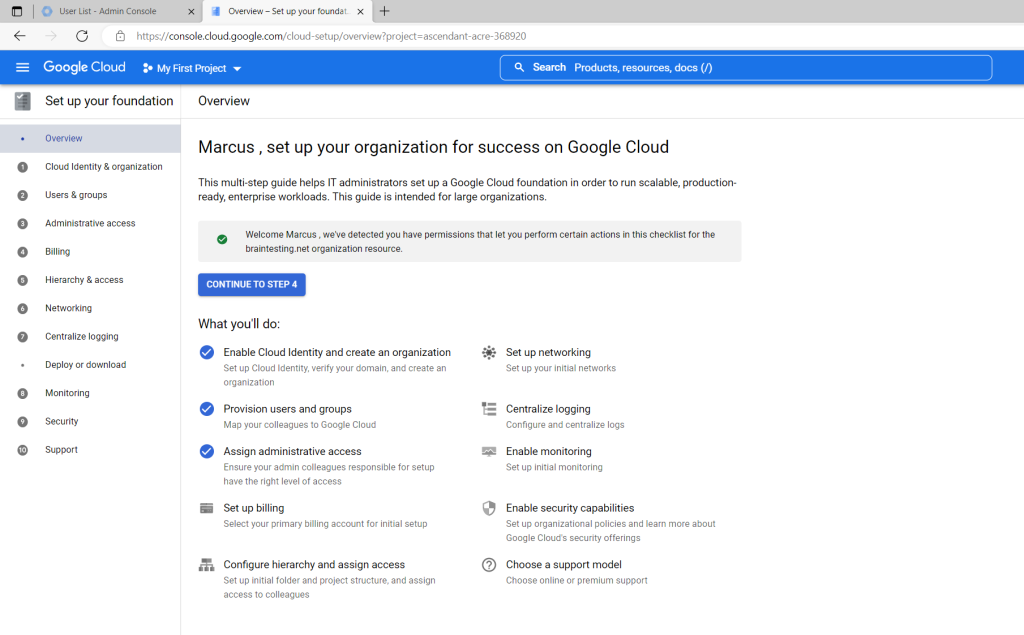1024x635 pixels.
Task: Click step 4 number badge beside Billing
Action: click(22, 252)
